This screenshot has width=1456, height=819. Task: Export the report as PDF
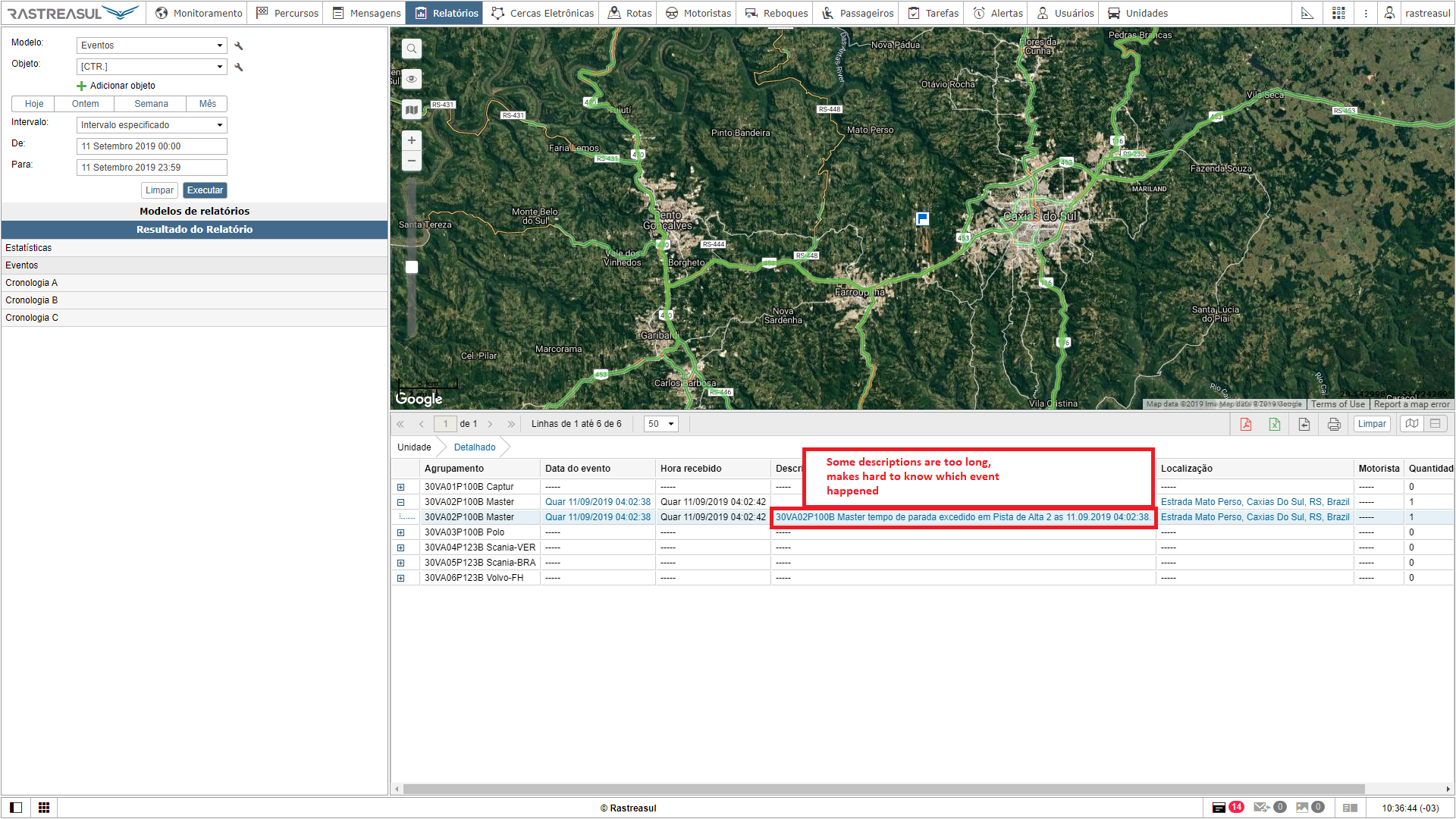click(1245, 424)
